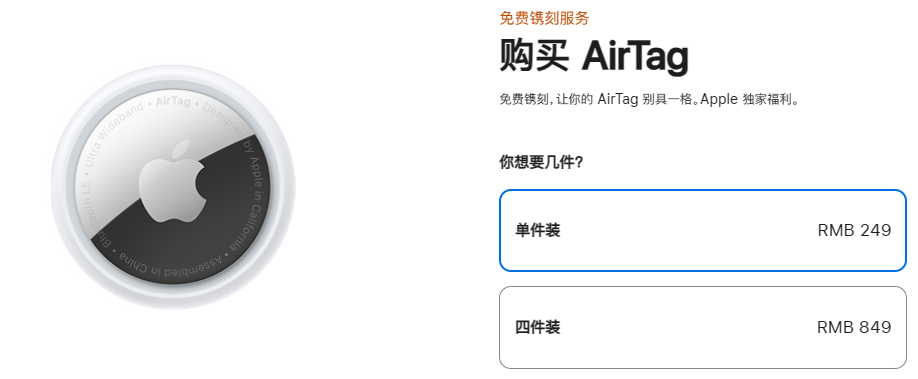Click the Assembled in China engraving
Image resolution: width=918 pixels, height=379 pixels.
pos(171,264)
